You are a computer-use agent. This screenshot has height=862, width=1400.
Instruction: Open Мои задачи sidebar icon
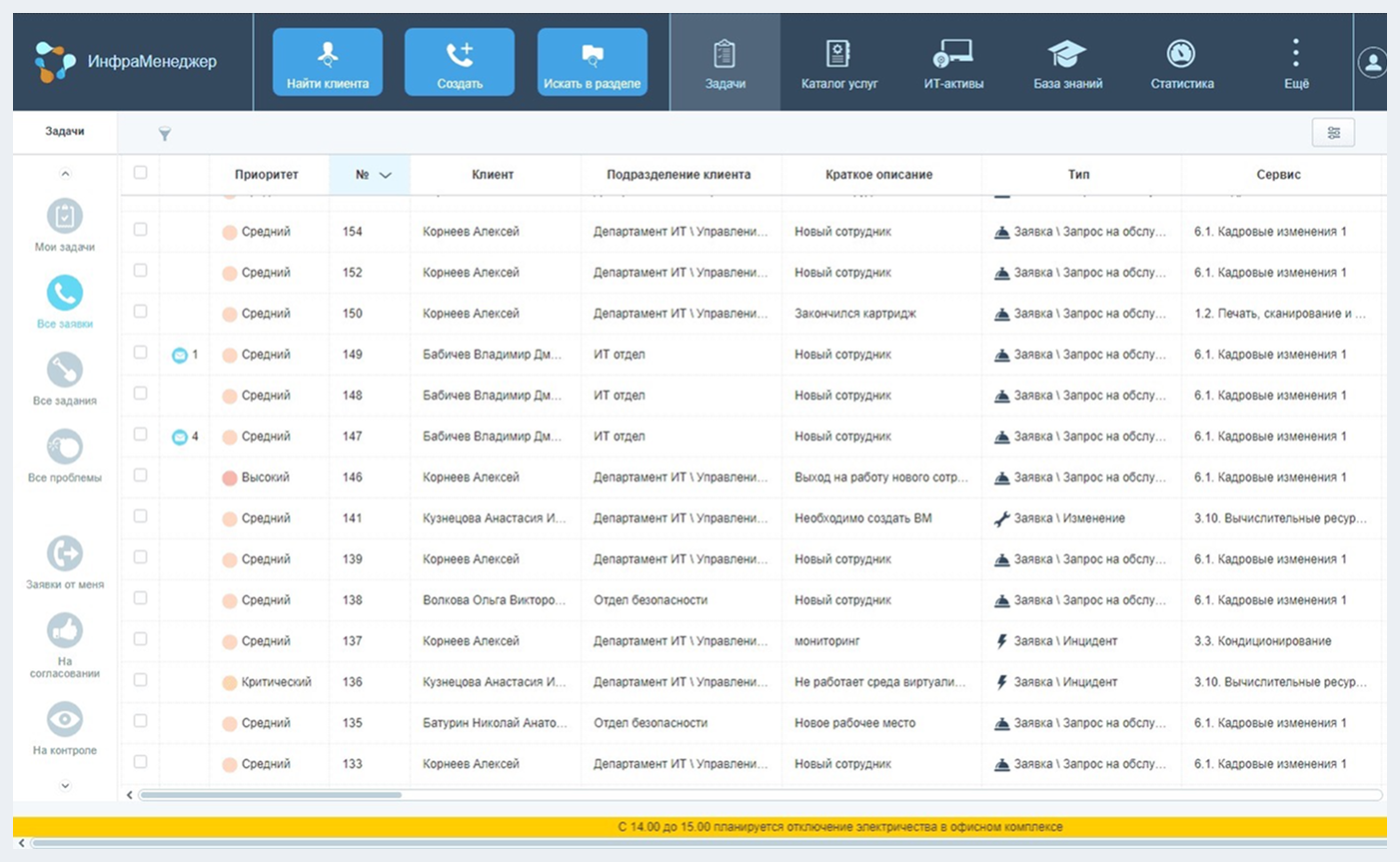pyautogui.click(x=65, y=216)
